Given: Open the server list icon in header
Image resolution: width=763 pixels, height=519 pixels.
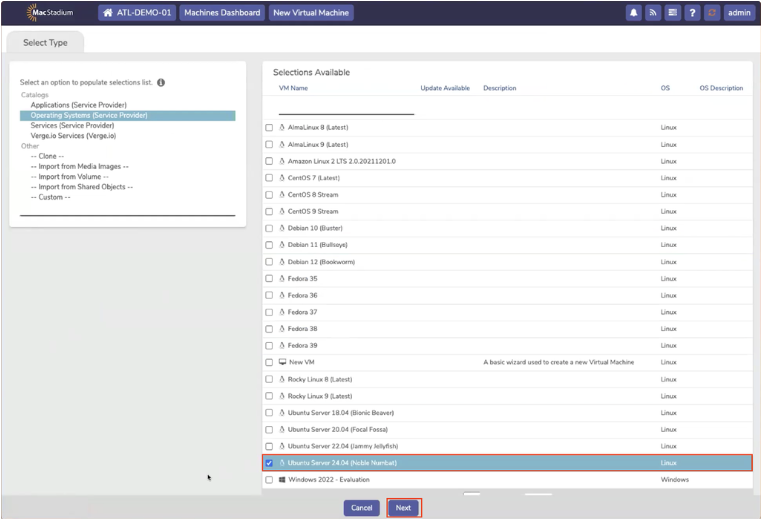Looking at the screenshot, I should (672, 13).
